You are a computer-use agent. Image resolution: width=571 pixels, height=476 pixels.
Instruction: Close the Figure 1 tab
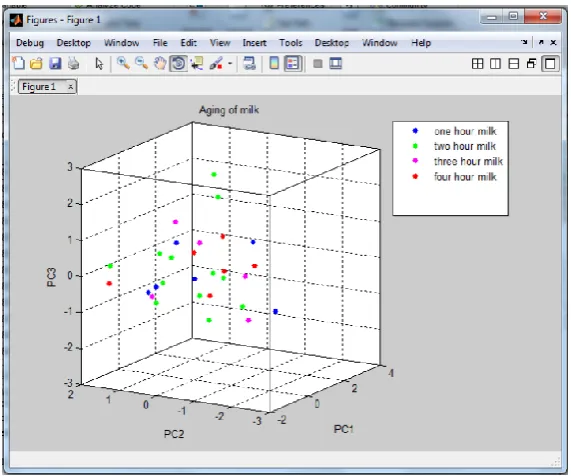tap(71, 87)
